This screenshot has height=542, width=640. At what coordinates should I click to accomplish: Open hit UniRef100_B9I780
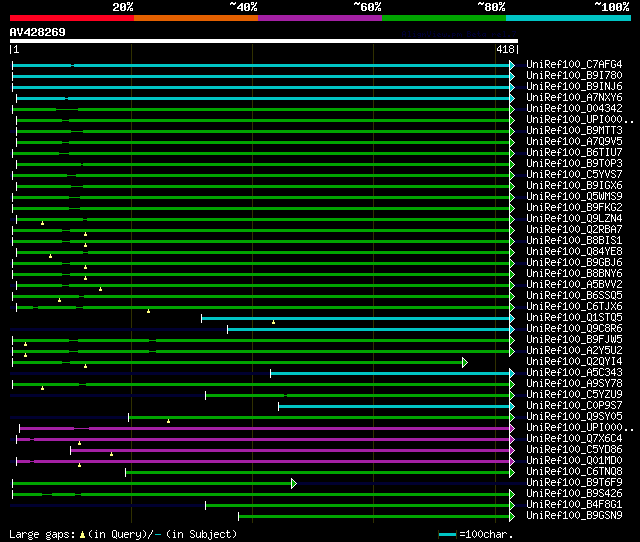click(x=574, y=76)
